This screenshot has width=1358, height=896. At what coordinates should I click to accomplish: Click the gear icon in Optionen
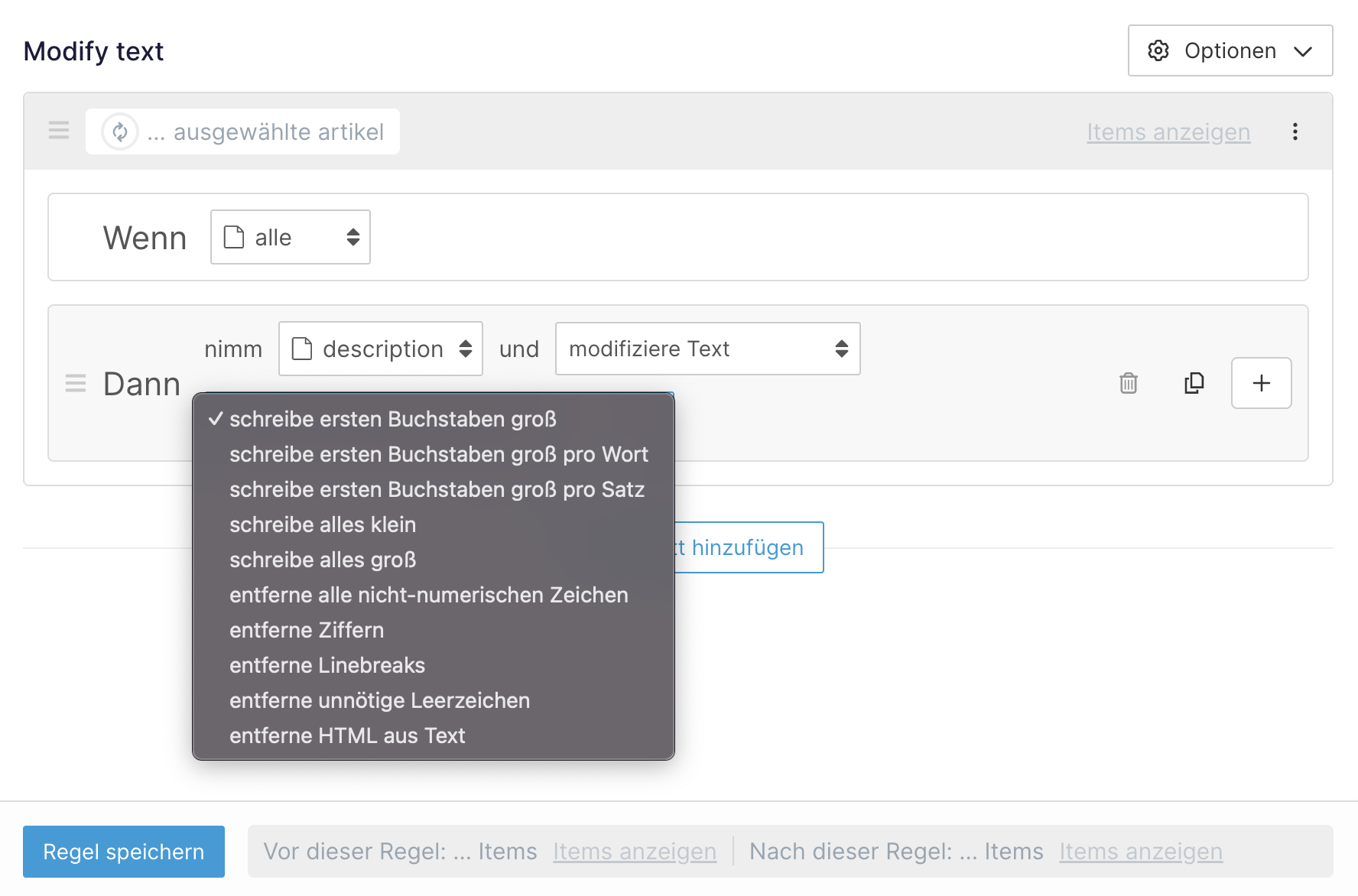tap(1158, 50)
